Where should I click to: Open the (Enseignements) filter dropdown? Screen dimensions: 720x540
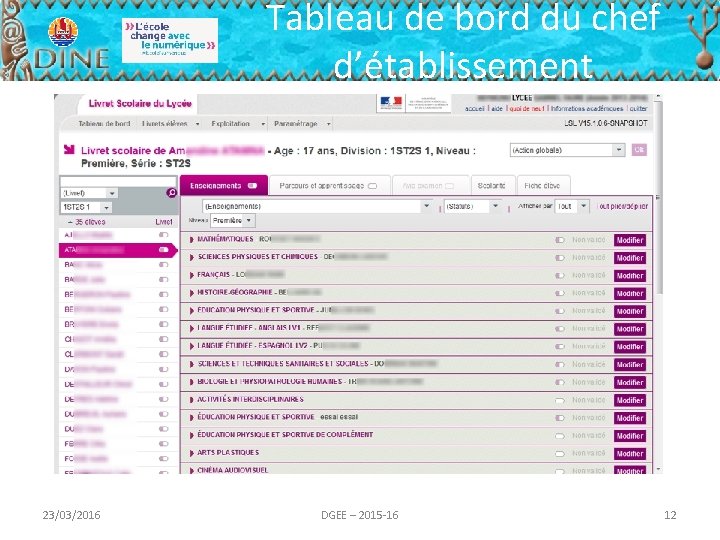tap(317, 207)
